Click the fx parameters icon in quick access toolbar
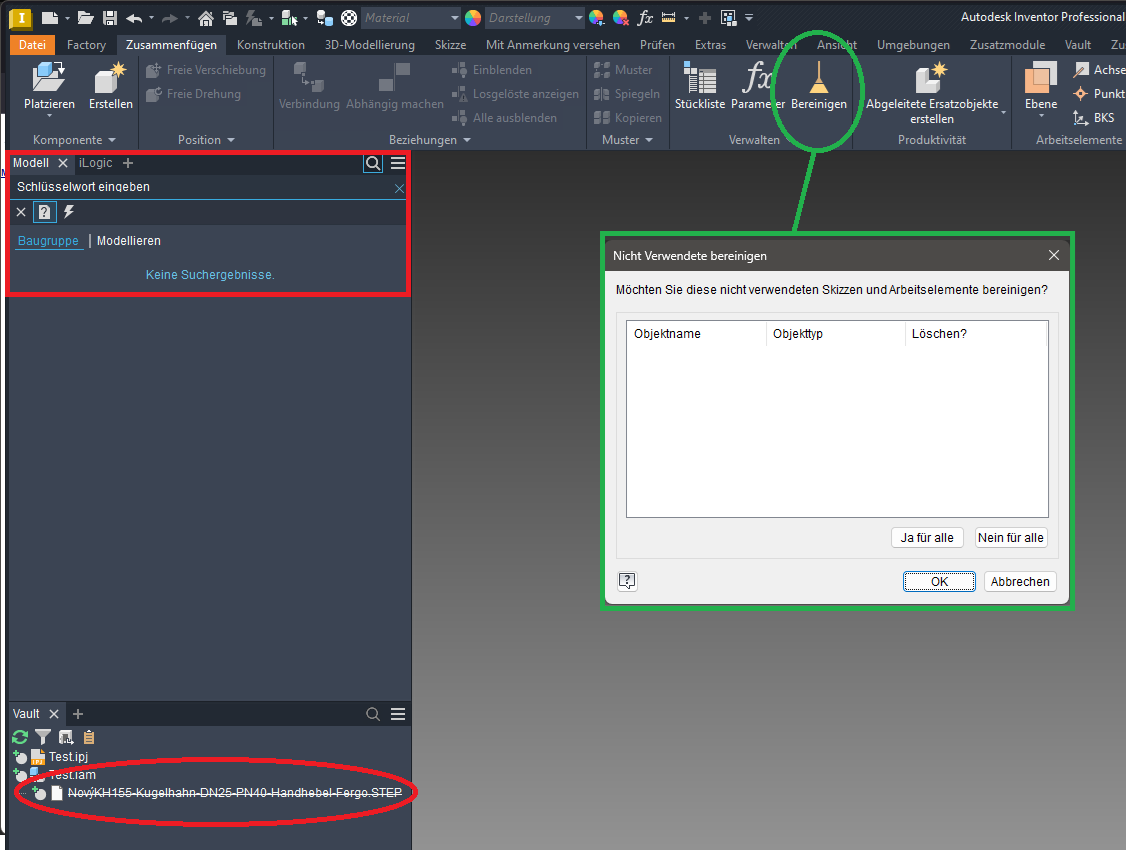This screenshot has width=1126, height=850. tap(645, 18)
